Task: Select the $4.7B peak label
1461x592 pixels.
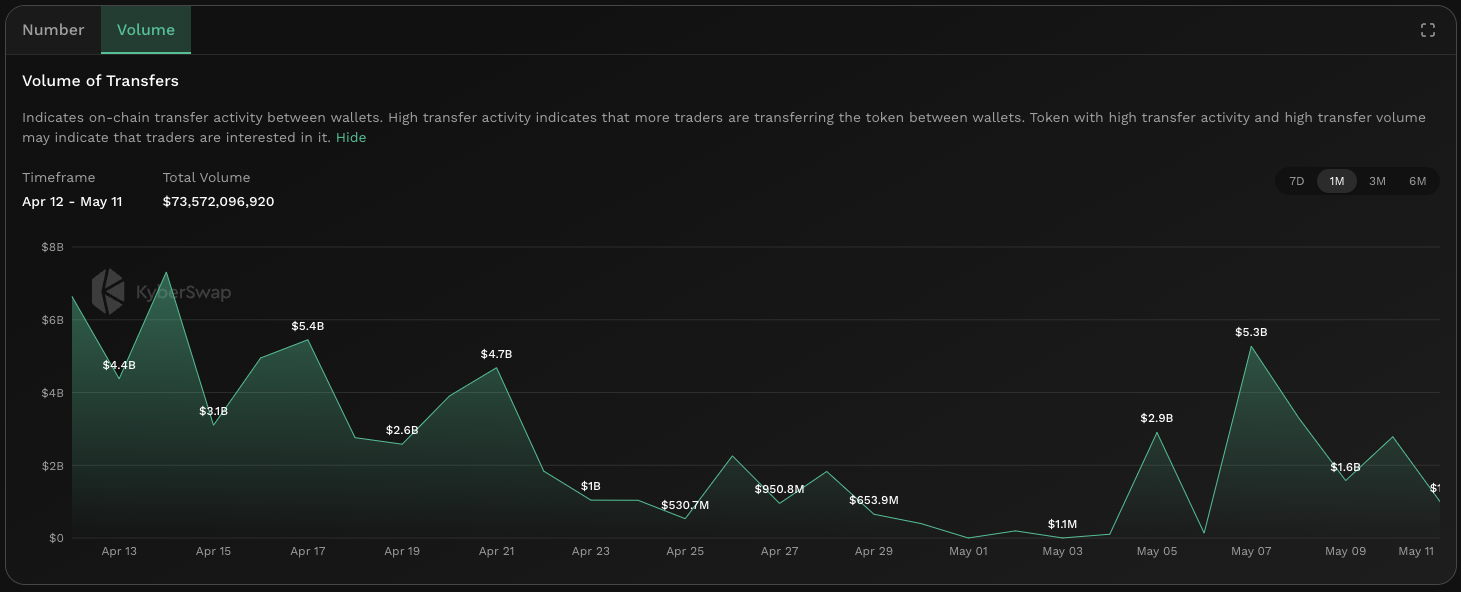Action: point(496,355)
